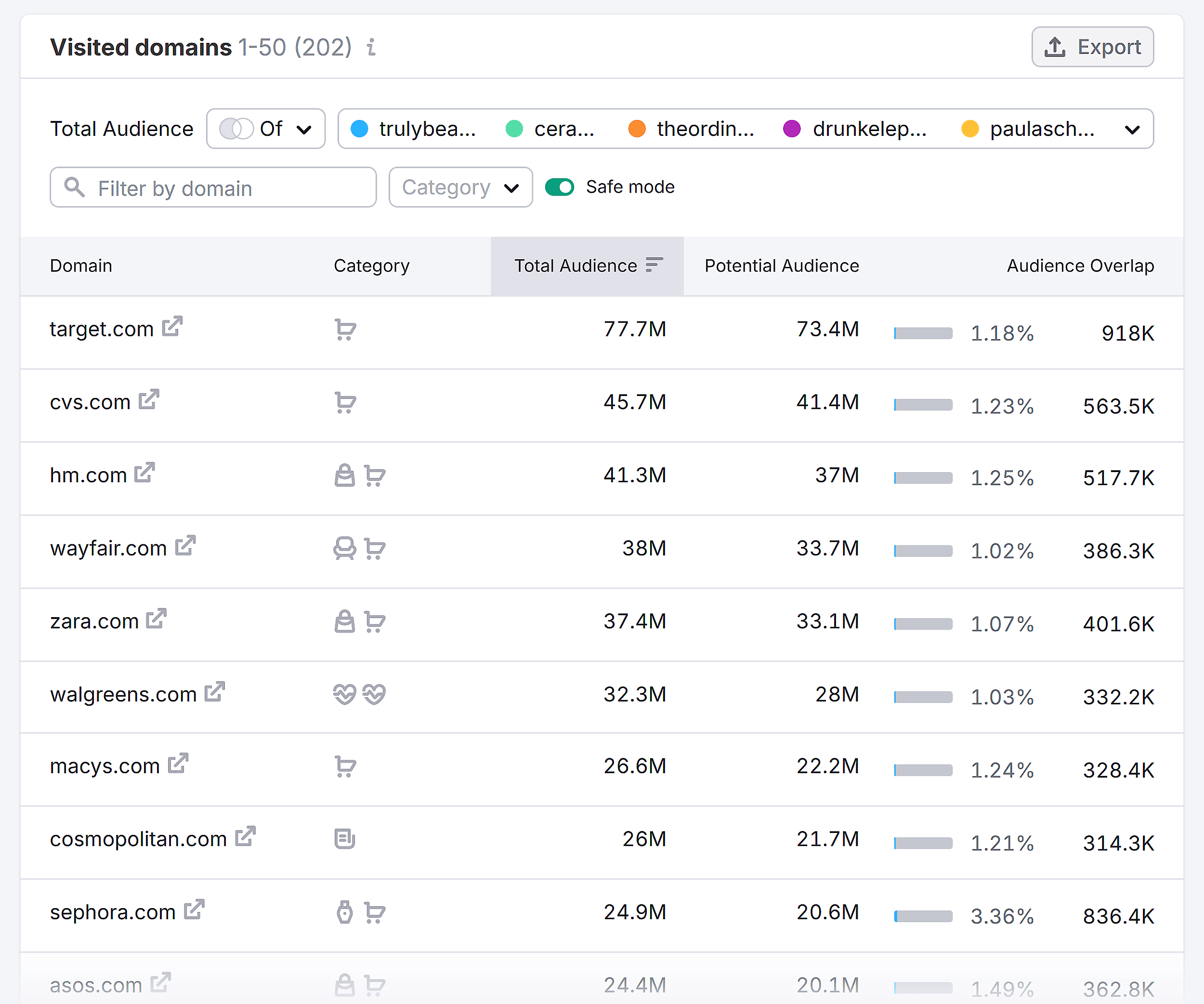Click the Filter by domain search field
The width and height of the screenshot is (1204, 1004).
coord(213,187)
